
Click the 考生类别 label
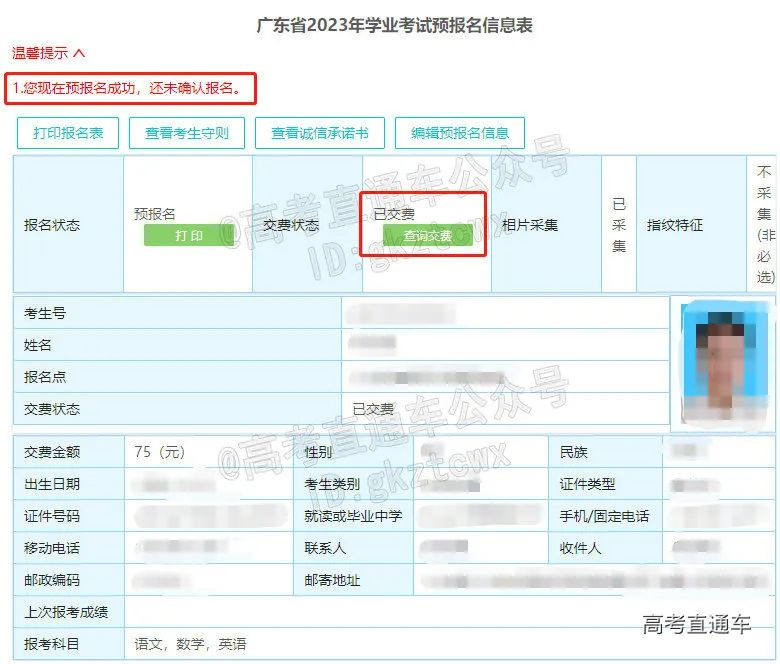point(332,484)
